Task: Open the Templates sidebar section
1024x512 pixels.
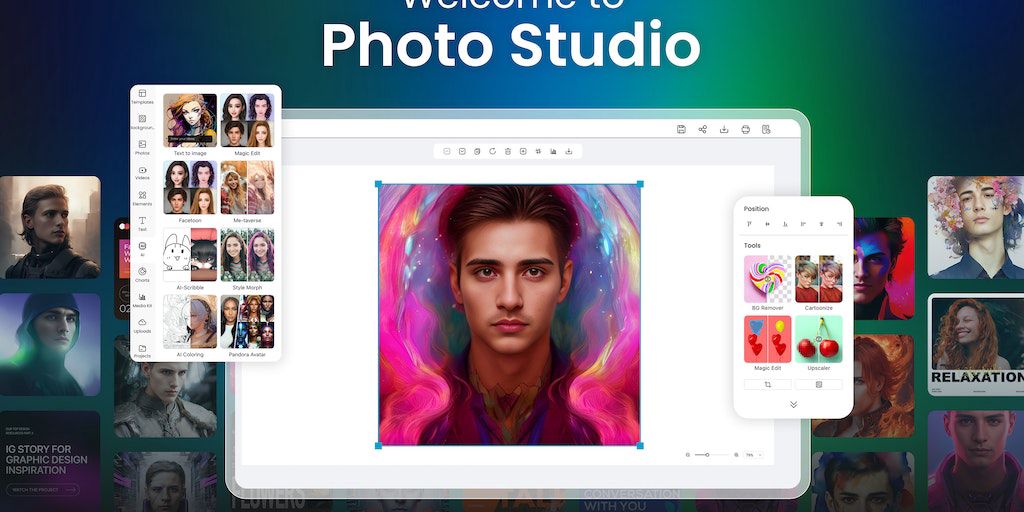Action: 142,97
